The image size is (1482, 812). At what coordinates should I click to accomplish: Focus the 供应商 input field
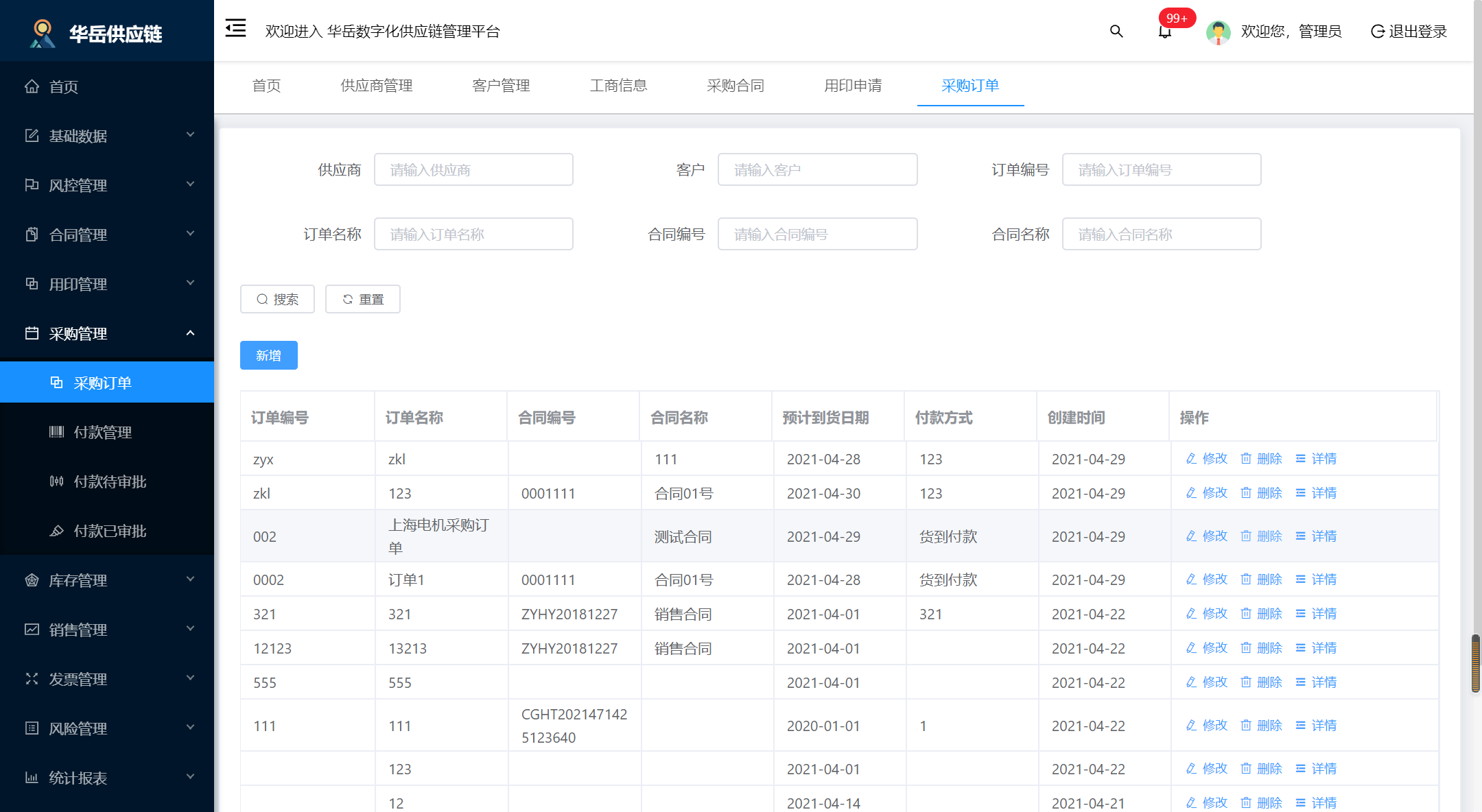click(x=473, y=169)
